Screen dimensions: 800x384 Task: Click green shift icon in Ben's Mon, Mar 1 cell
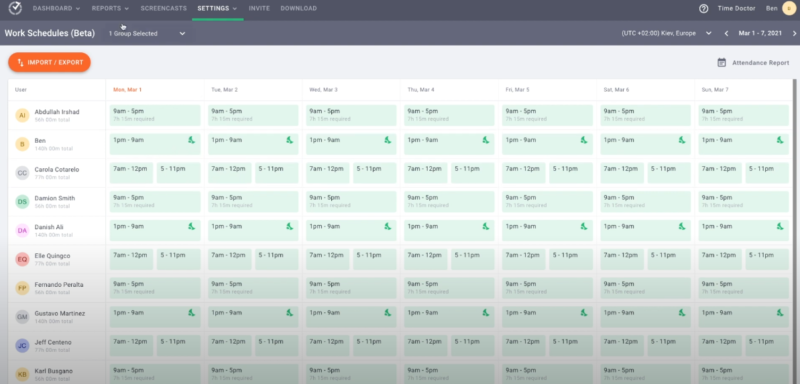pyautogui.click(x=191, y=140)
